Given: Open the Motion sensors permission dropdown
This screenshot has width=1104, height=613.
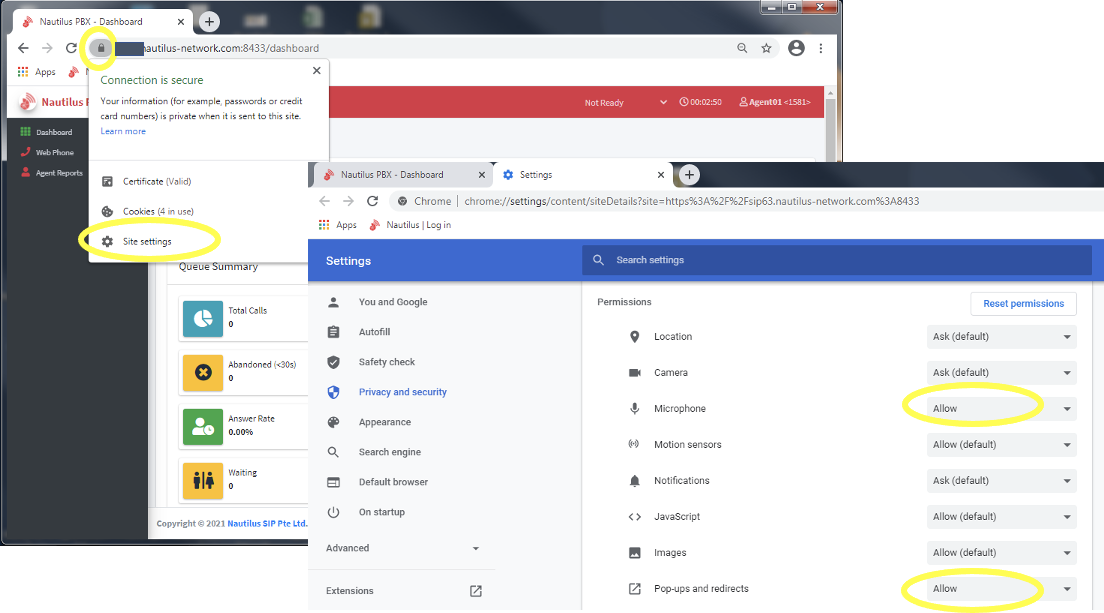Looking at the screenshot, I should click(1001, 445).
